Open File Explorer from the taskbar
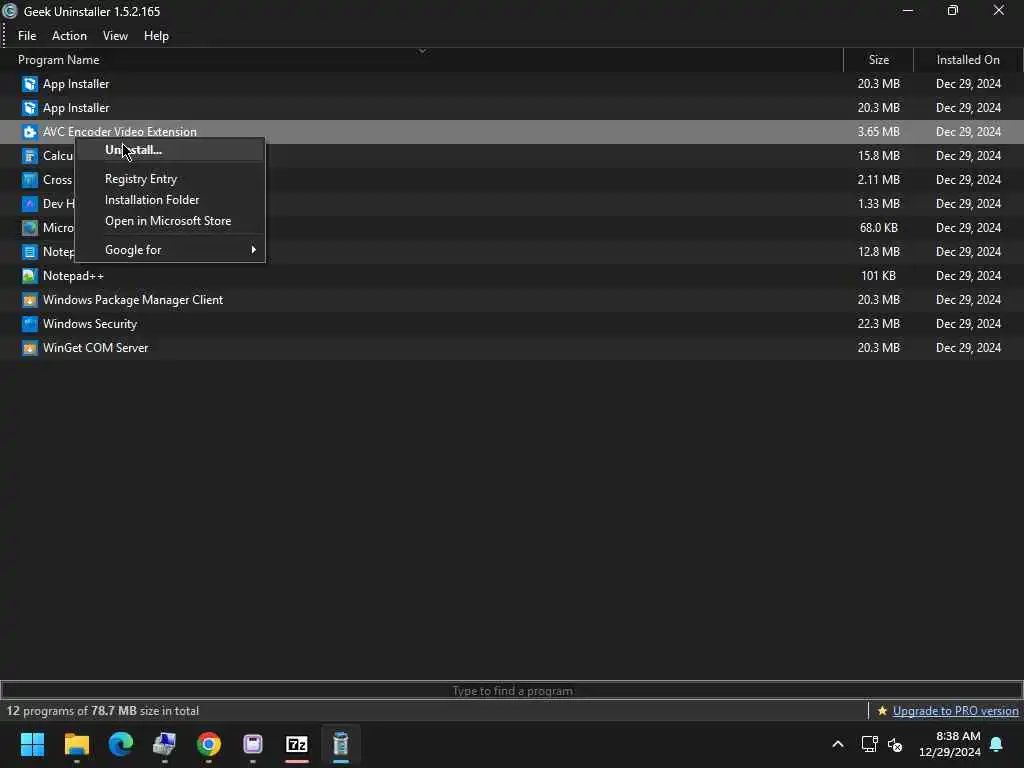Screen dimensions: 1024x768 [x=76, y=744]
